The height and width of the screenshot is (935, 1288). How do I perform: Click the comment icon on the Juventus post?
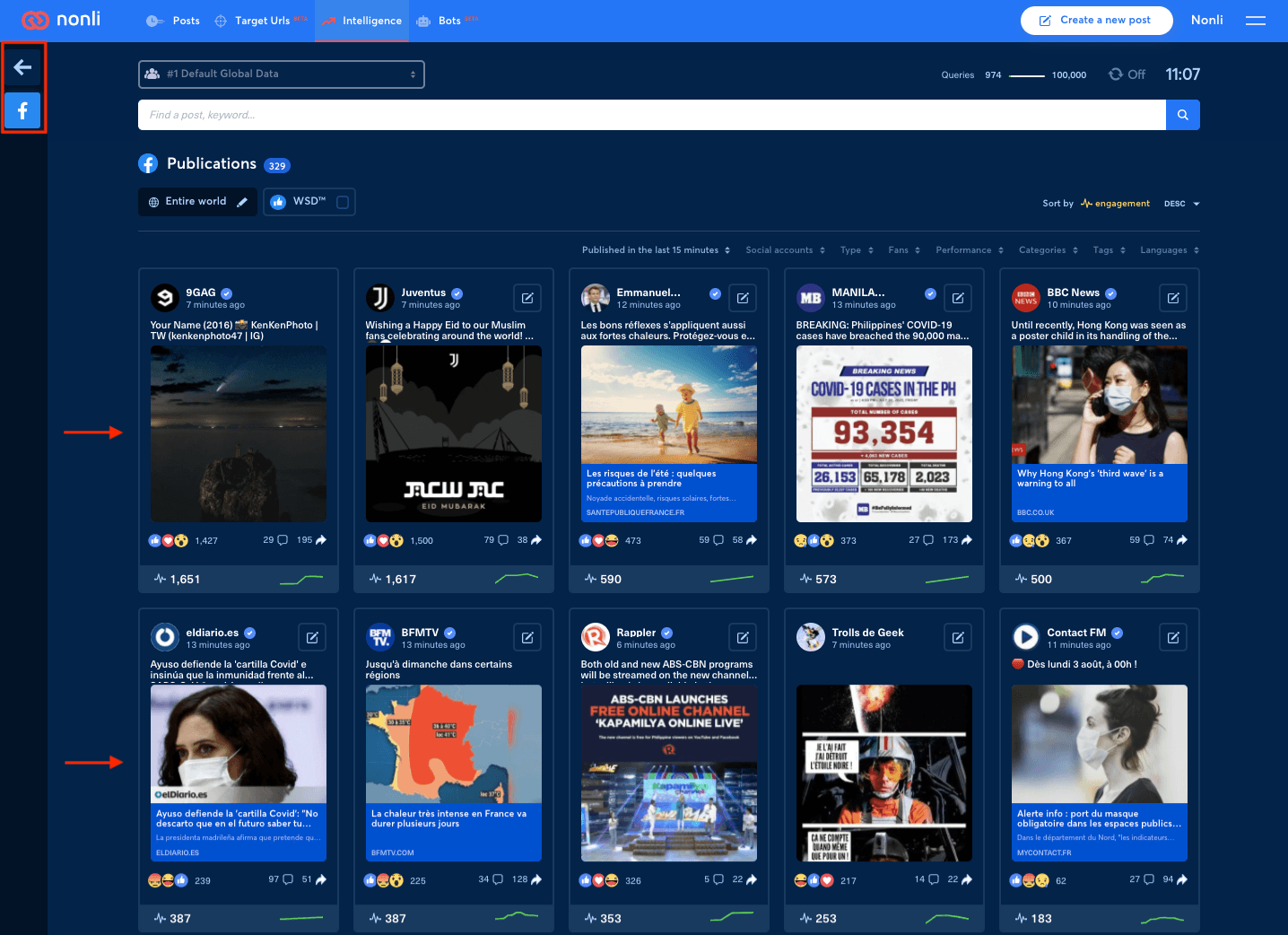point(503,540)
